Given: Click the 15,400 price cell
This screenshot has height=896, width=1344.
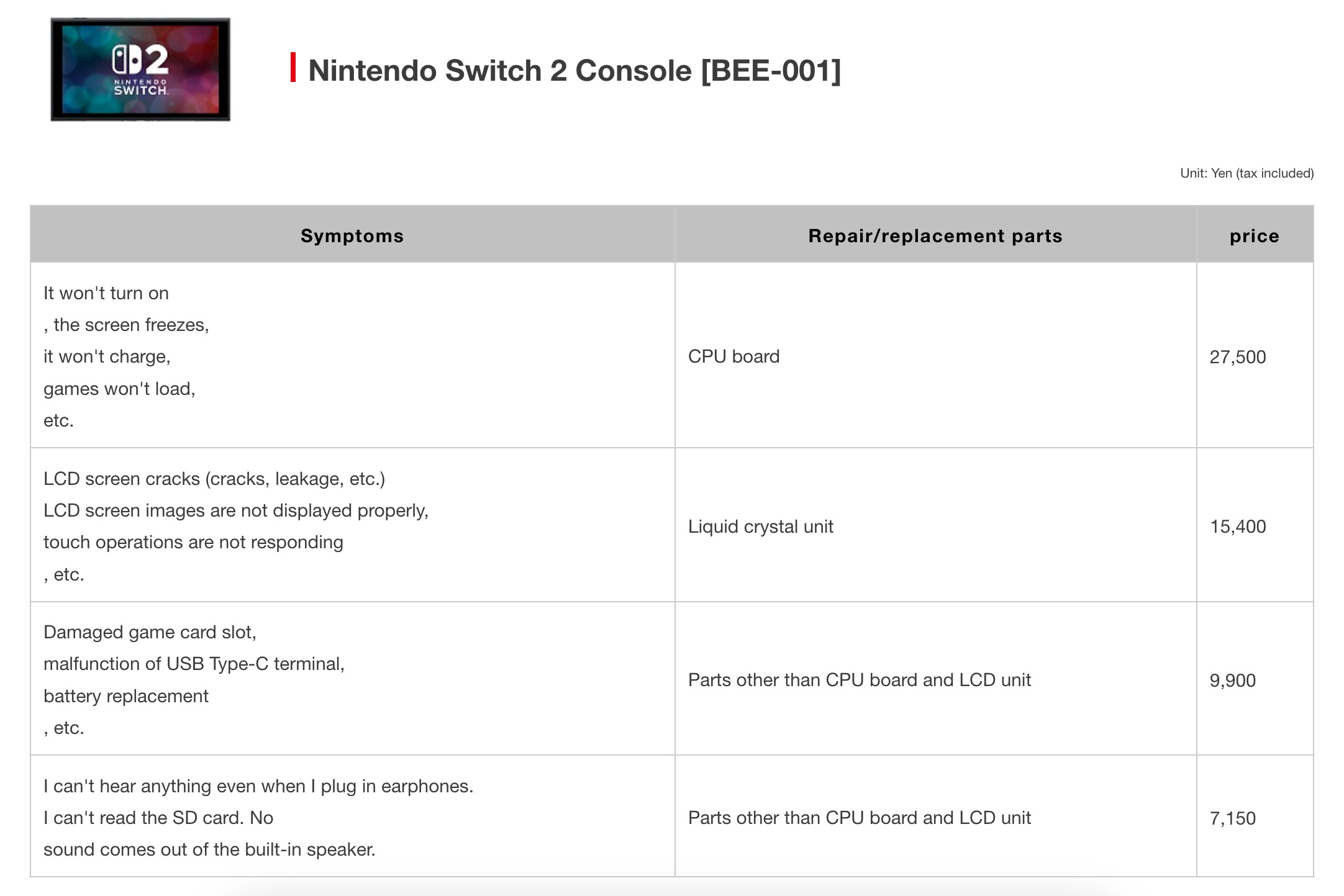Looking at the screenshot, I should [x=1255, y=525].
